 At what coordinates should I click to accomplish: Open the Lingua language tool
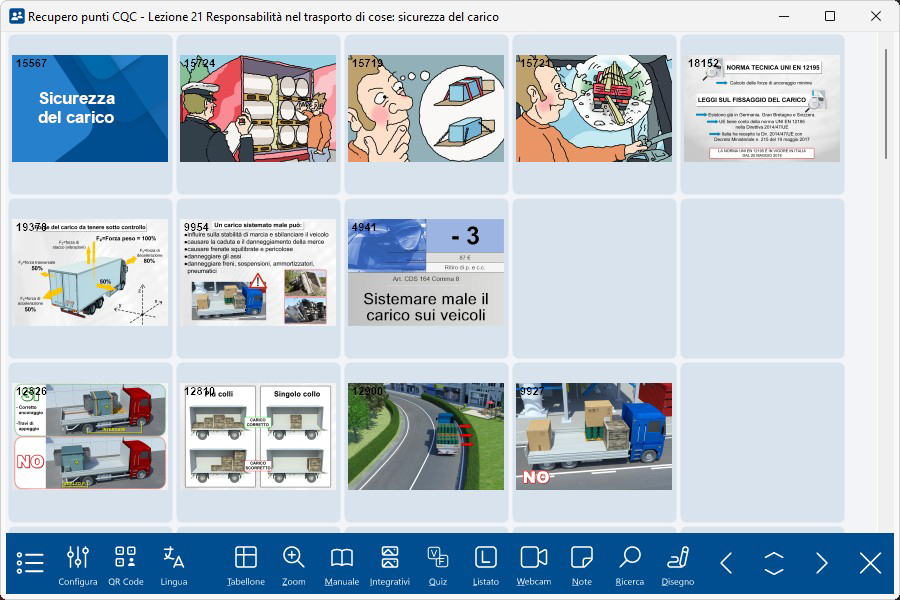pyautogui.click(x=173, y=566)
